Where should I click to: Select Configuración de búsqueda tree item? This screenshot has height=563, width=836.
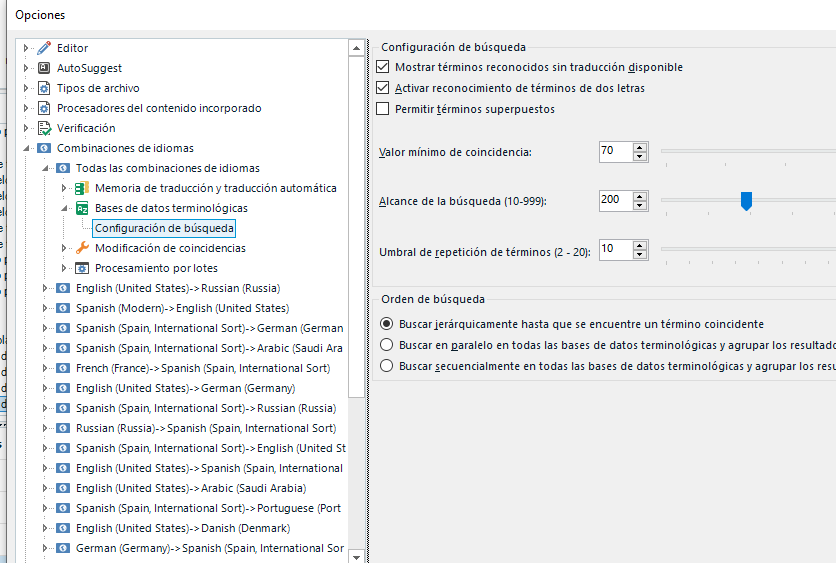(x=164, y=228)
